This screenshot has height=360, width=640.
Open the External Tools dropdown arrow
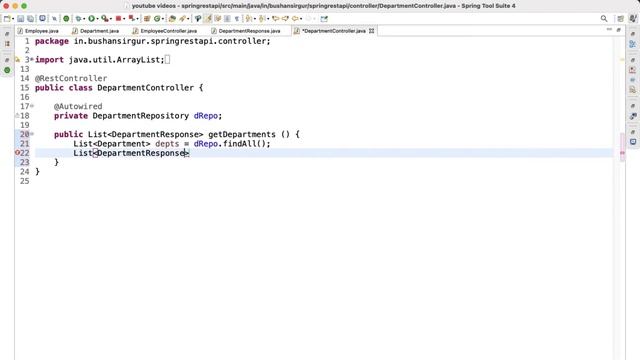coord(111,19)
